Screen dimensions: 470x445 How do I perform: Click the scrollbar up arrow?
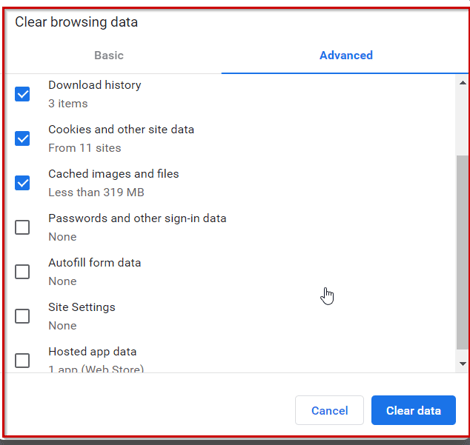[462, 83]
